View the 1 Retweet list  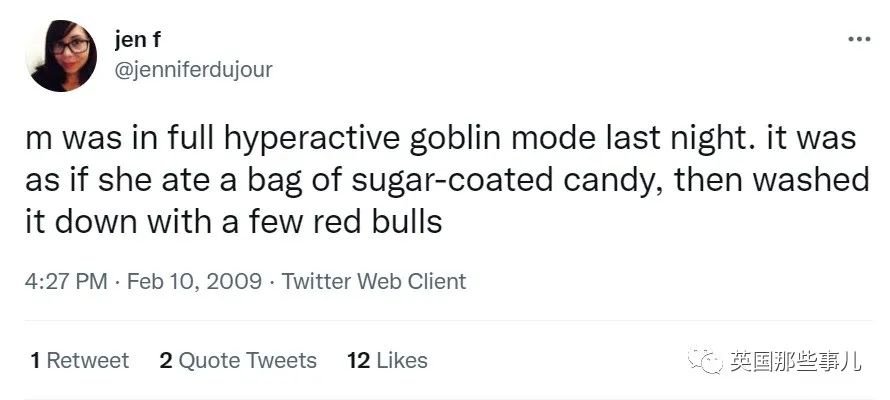[80, 360]
